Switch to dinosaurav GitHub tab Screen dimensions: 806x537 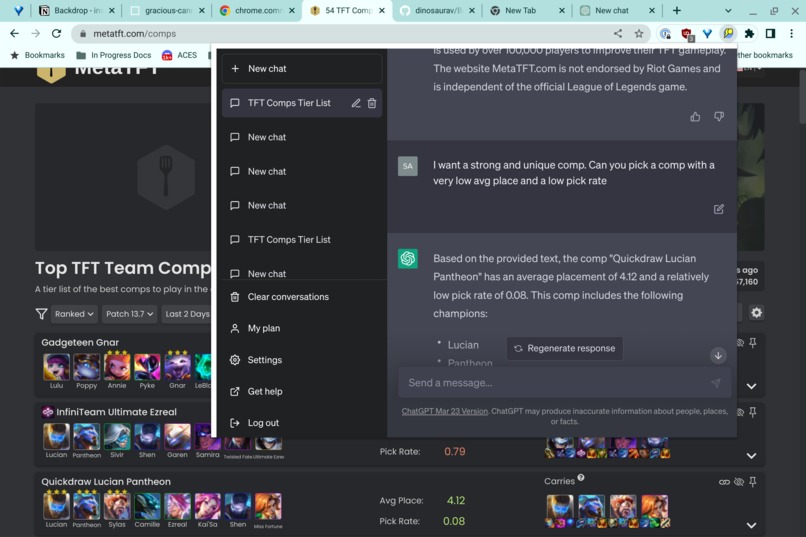click(x=437, y=10)
